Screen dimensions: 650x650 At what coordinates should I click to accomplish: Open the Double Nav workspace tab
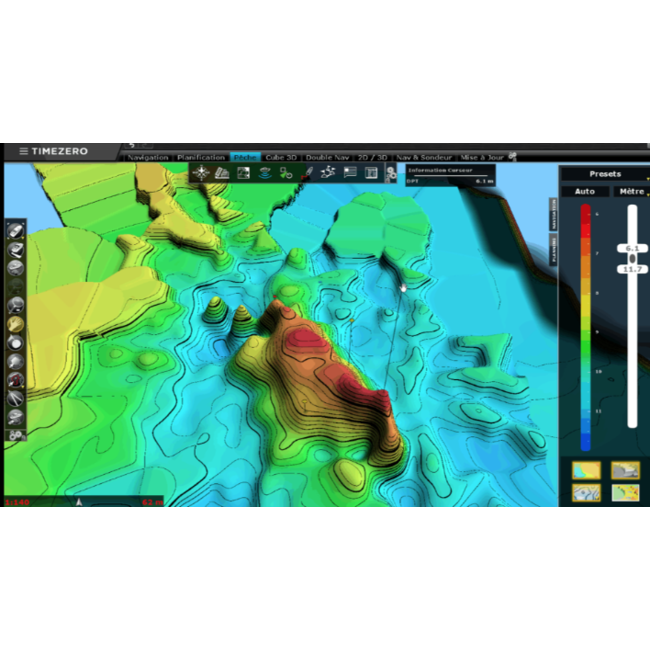pyautogui.click(x=327, y=158)
